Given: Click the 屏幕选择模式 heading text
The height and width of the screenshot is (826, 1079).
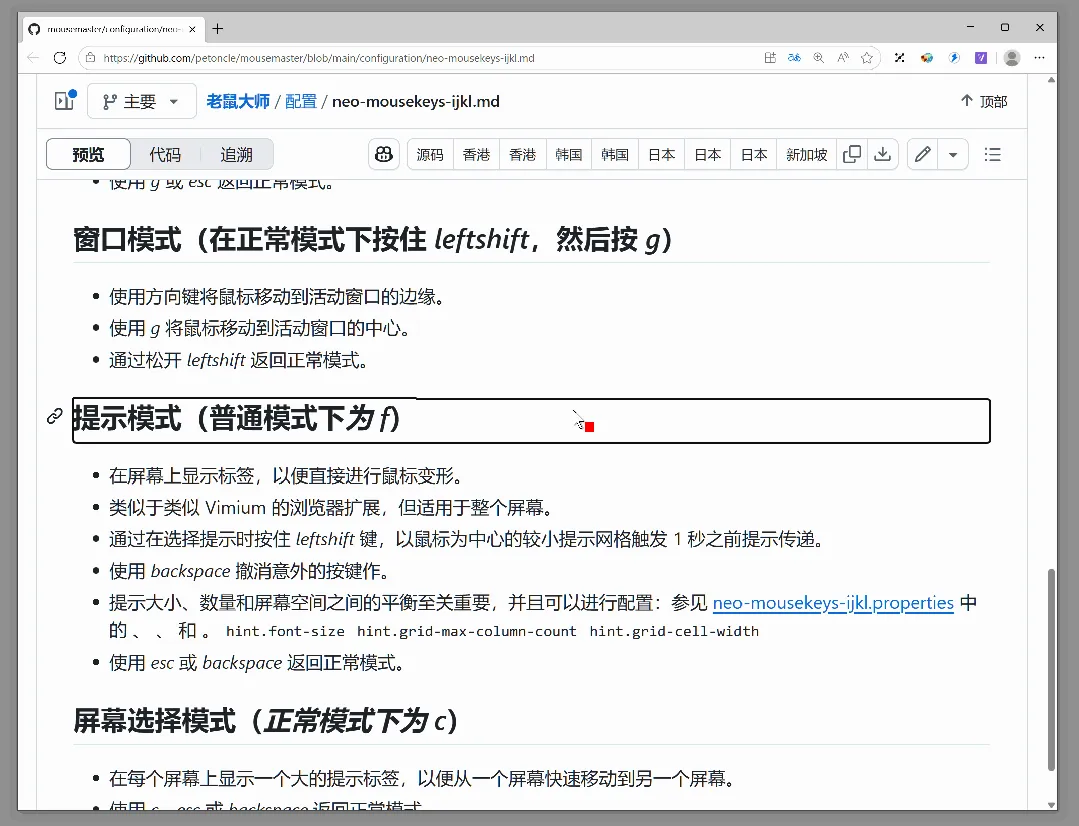Looking at the screenshot, I should (x=266, y=721).
